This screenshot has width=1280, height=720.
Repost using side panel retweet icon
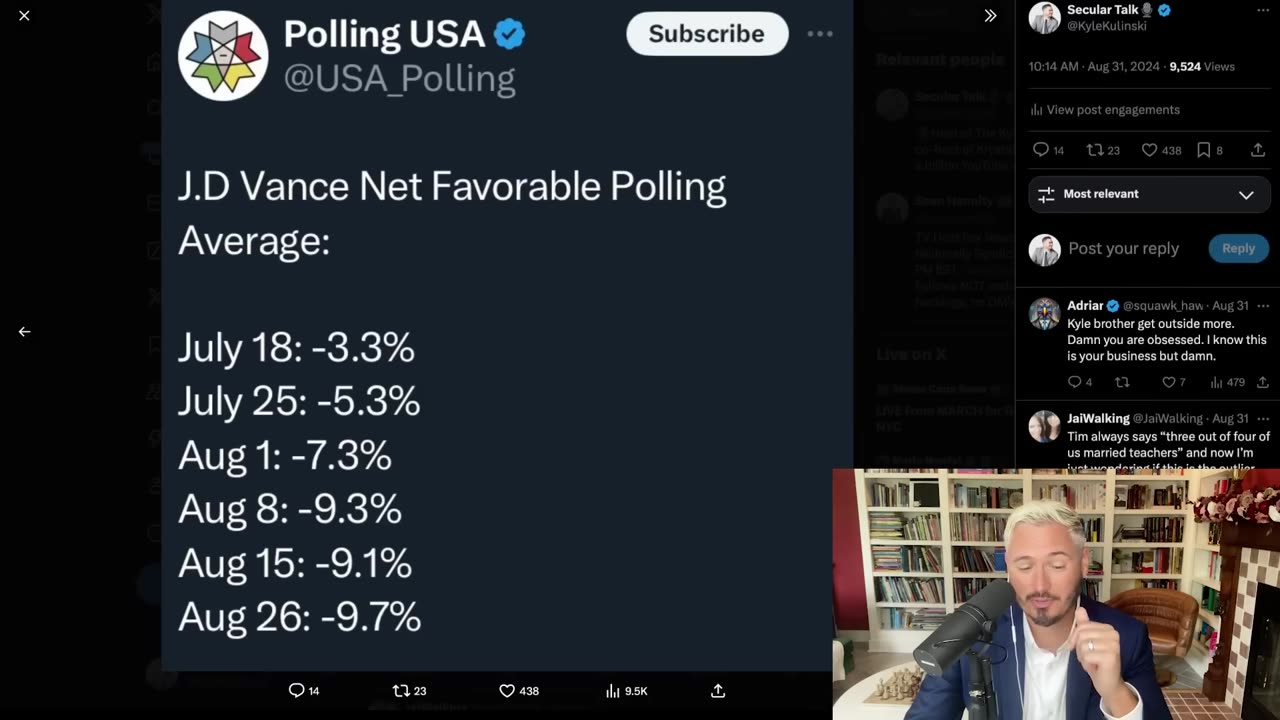[x=1095, y=150]
